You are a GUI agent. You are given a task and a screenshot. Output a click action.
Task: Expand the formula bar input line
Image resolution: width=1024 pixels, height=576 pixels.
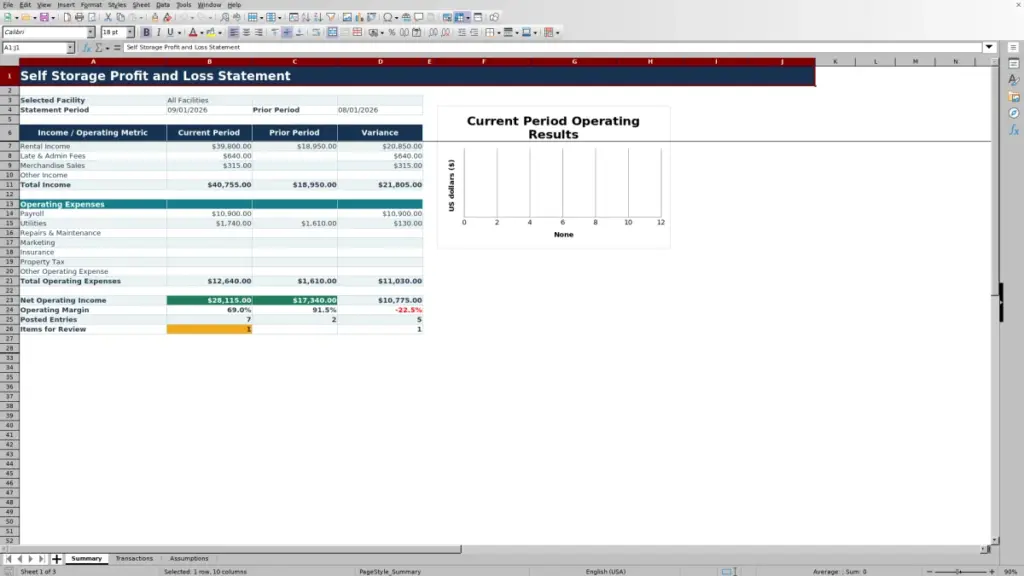989,47
